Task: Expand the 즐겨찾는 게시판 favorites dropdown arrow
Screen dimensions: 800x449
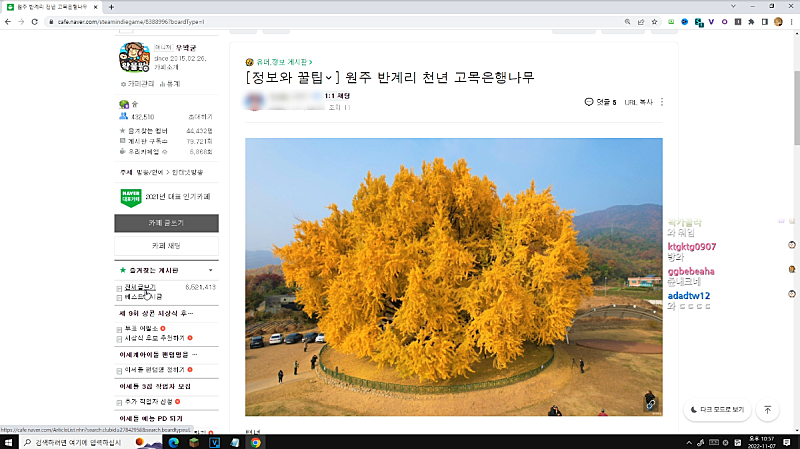Action: (210, 271)
